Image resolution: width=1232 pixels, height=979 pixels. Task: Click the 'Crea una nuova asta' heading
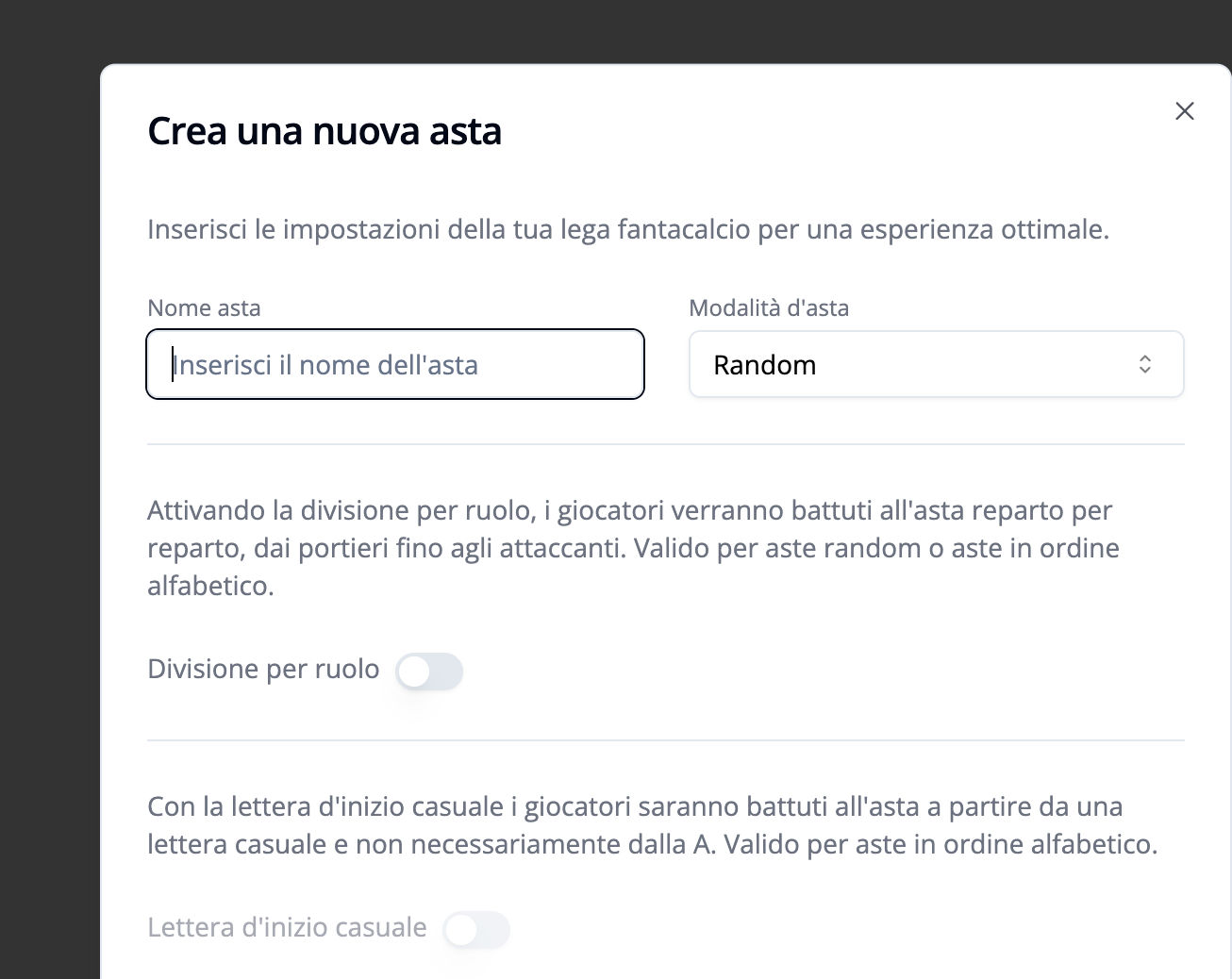coord(325,131)
